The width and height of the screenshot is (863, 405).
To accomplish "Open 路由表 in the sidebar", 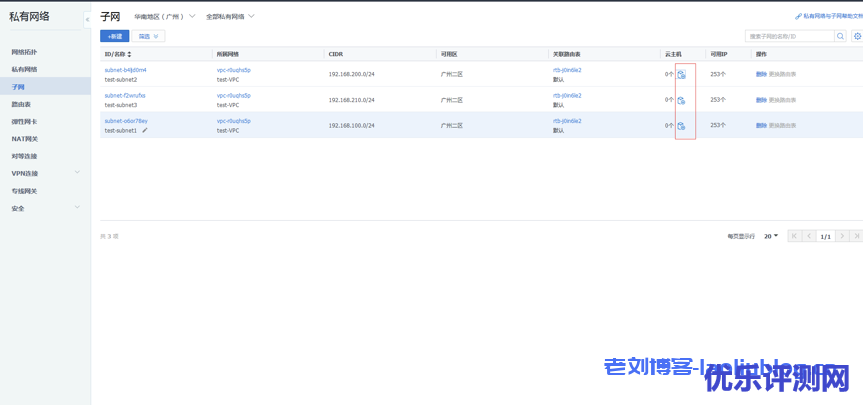I will [x=21, y=104].
